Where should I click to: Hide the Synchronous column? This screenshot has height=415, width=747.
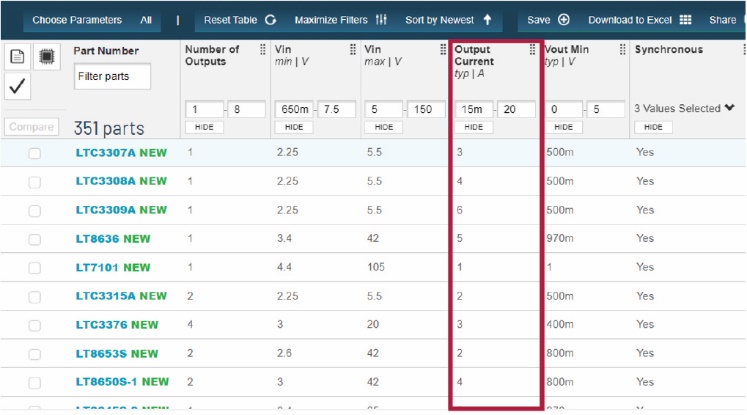pyautogui.click(x=653, y=127)
